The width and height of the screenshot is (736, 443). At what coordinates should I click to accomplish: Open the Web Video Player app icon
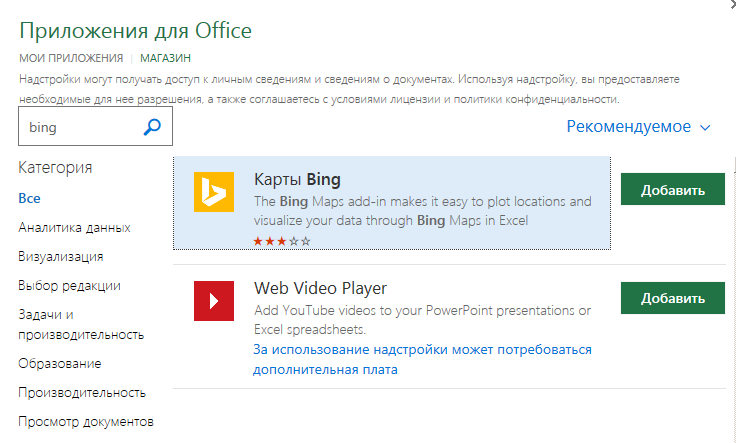[x=214, y=301]
